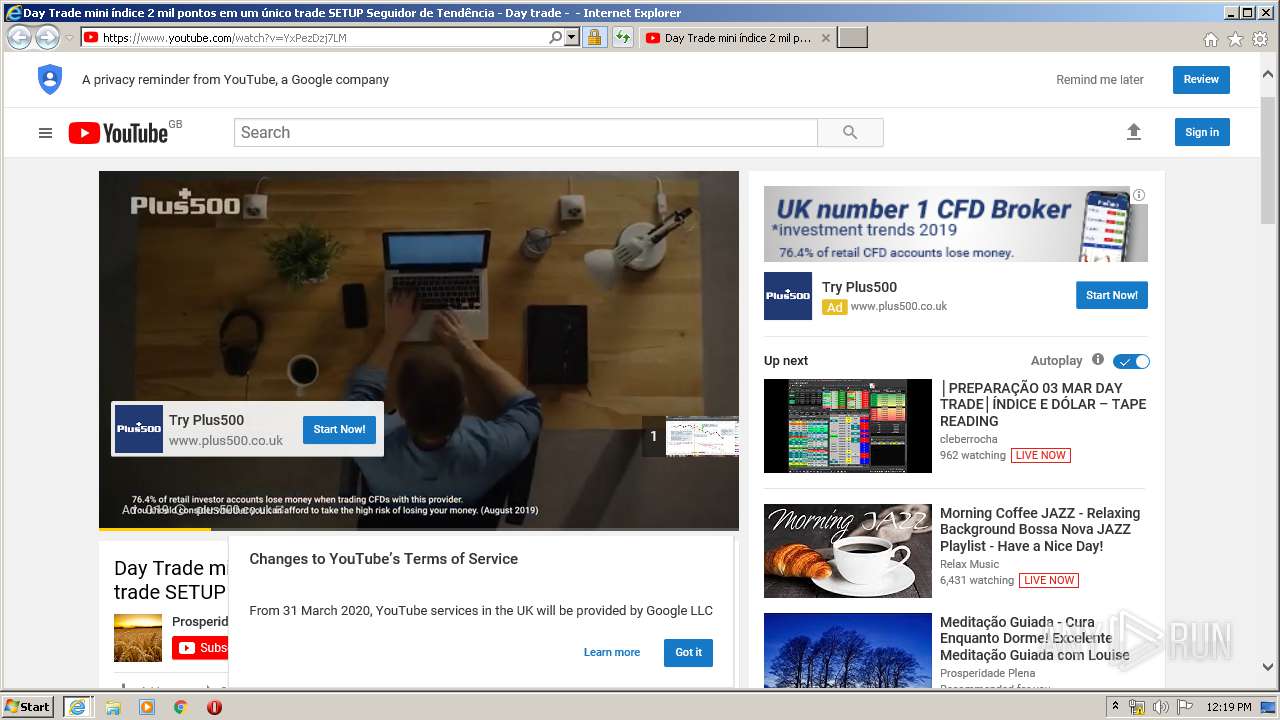Open the Morning Coffee JAZZ video title

[1040, 529]
